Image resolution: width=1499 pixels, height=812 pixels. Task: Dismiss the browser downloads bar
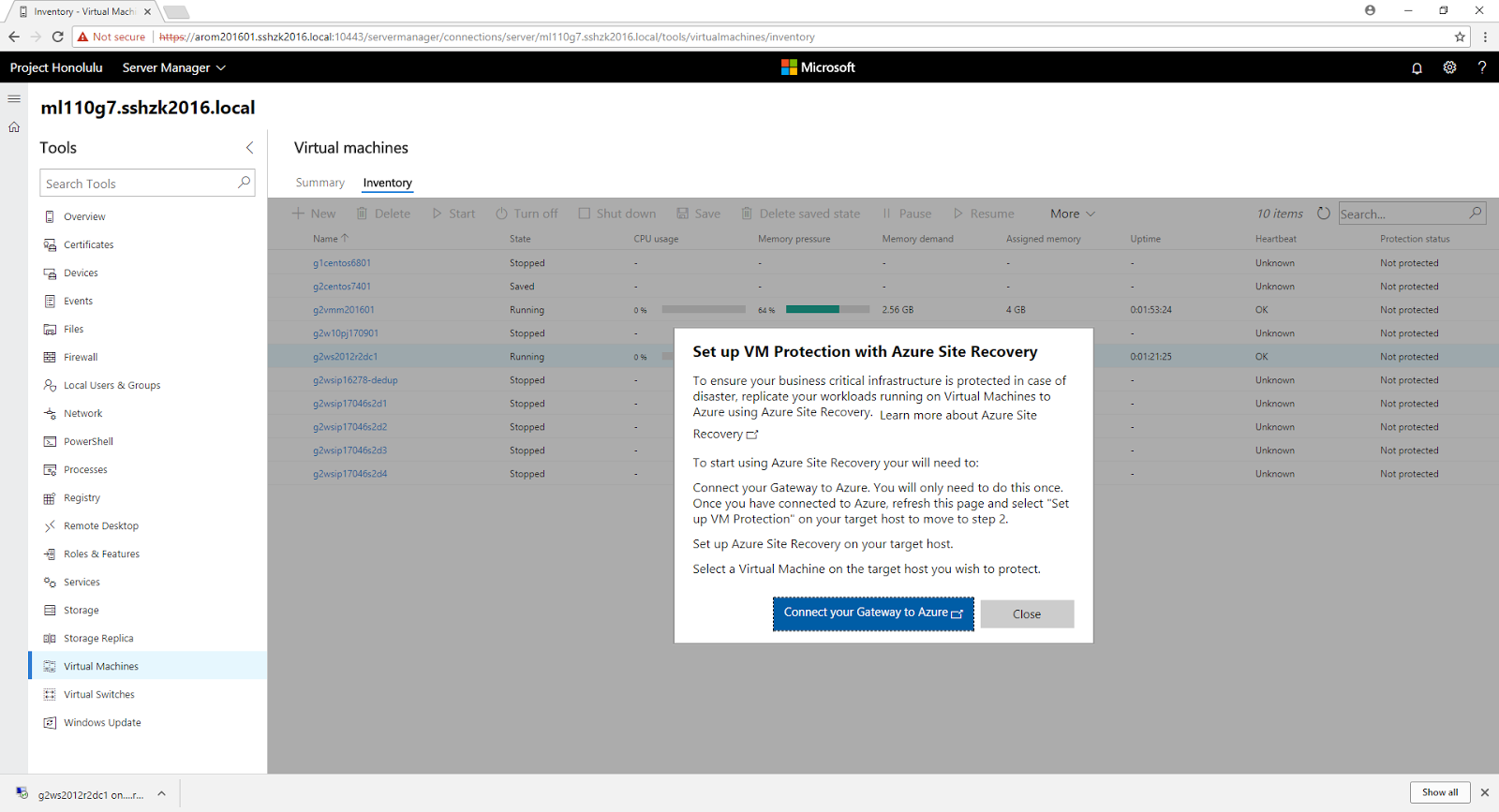(x=1484, y=792)
